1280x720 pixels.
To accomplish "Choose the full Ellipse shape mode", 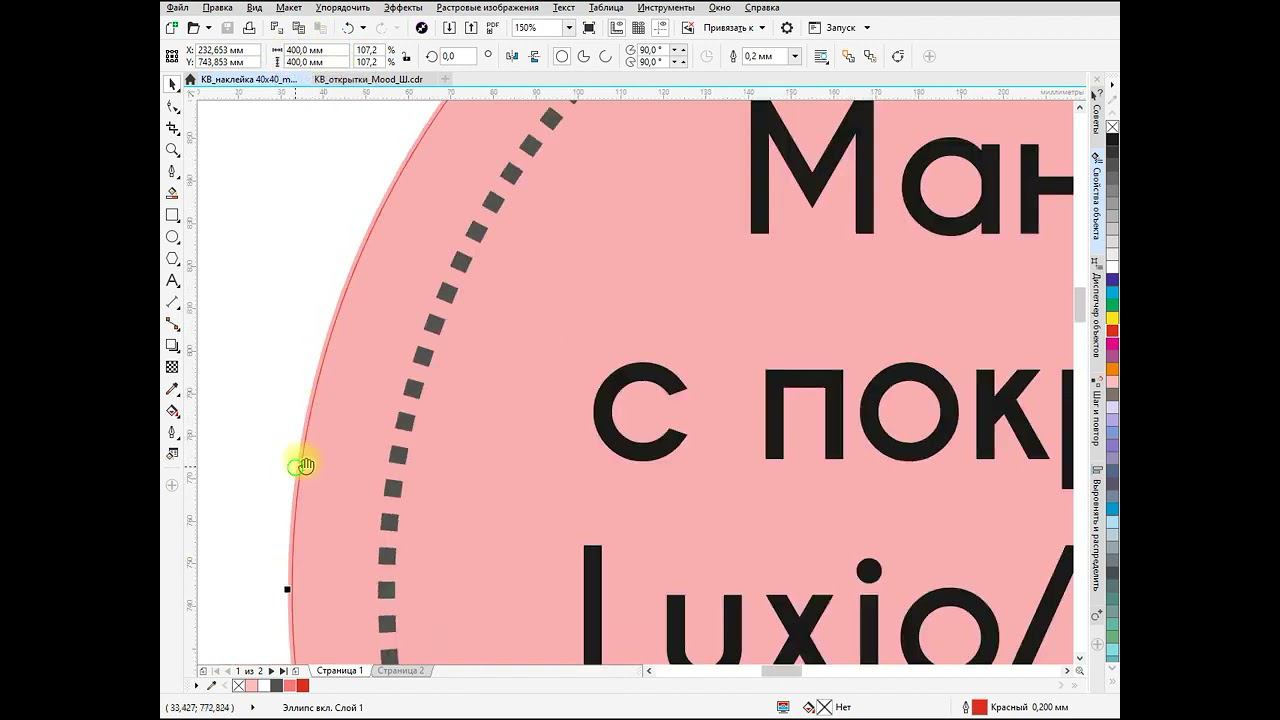I will point(562,57).
